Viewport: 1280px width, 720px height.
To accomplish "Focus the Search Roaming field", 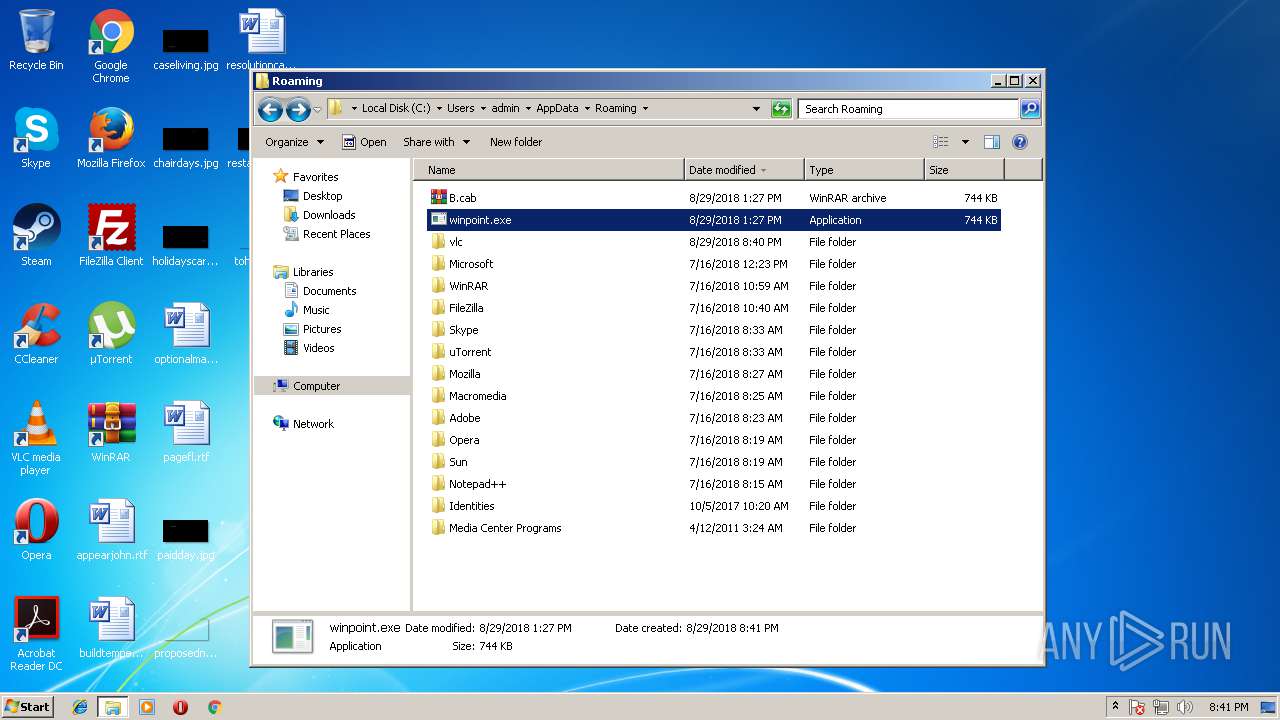I will click(909, 109).
